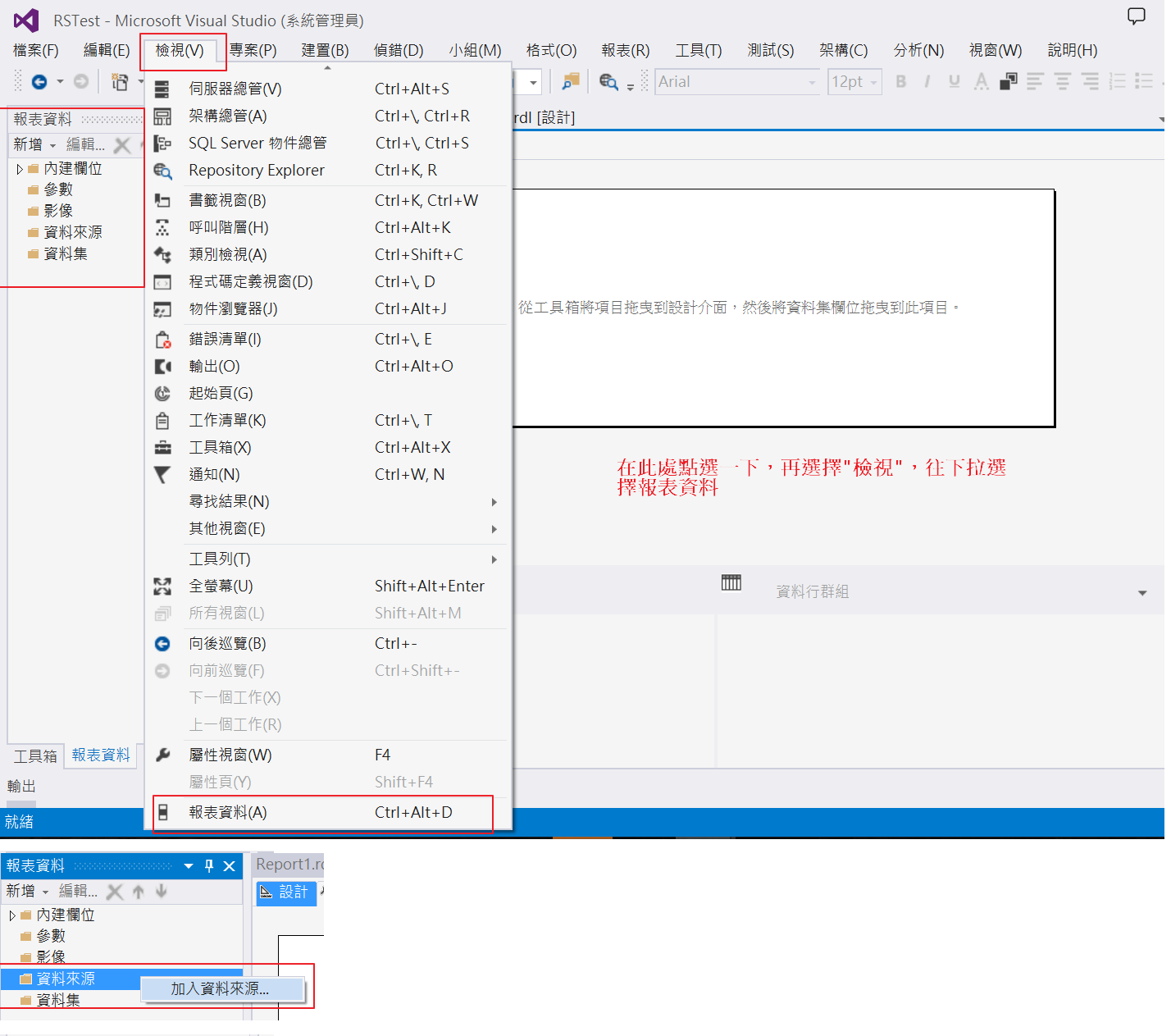Click 物件瀏覽器 icon
1171x1036 pixels.
tap(162, 309)
